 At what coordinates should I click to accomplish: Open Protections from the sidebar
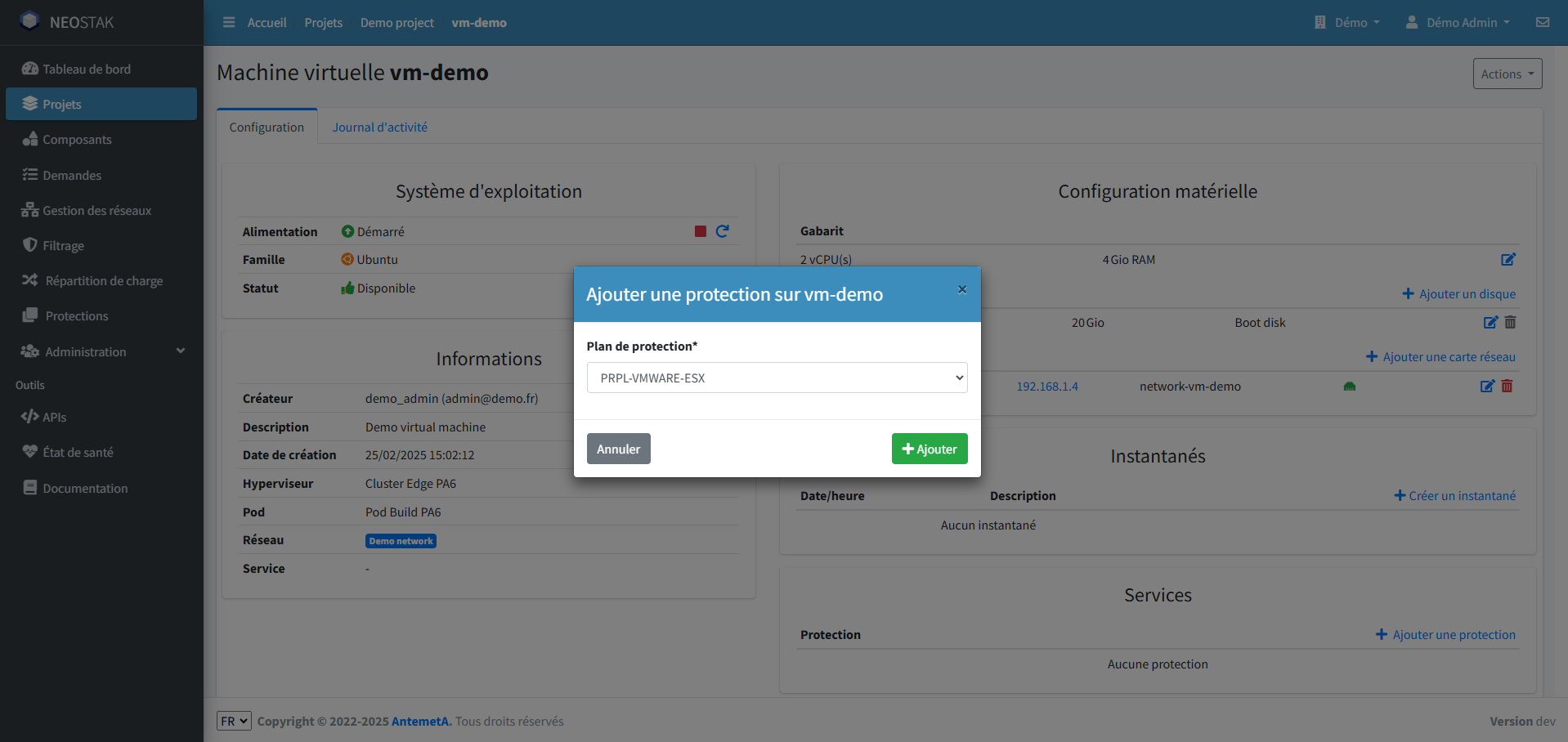(74, 315)
